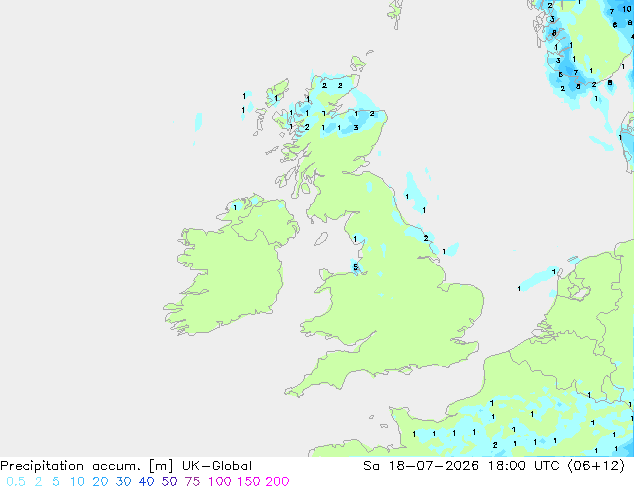Click the "[m]" unit label

[x=161, y=466]
